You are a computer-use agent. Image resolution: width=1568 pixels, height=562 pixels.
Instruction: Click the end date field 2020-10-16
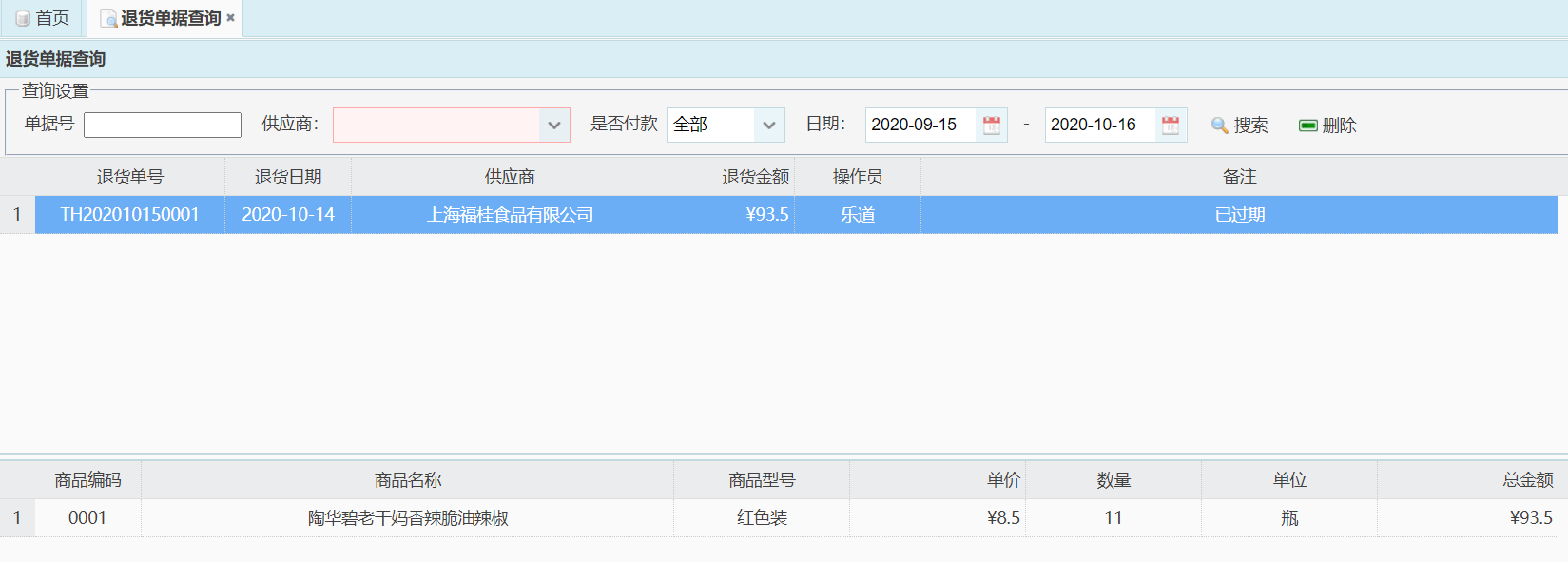tap(1100, 125)
